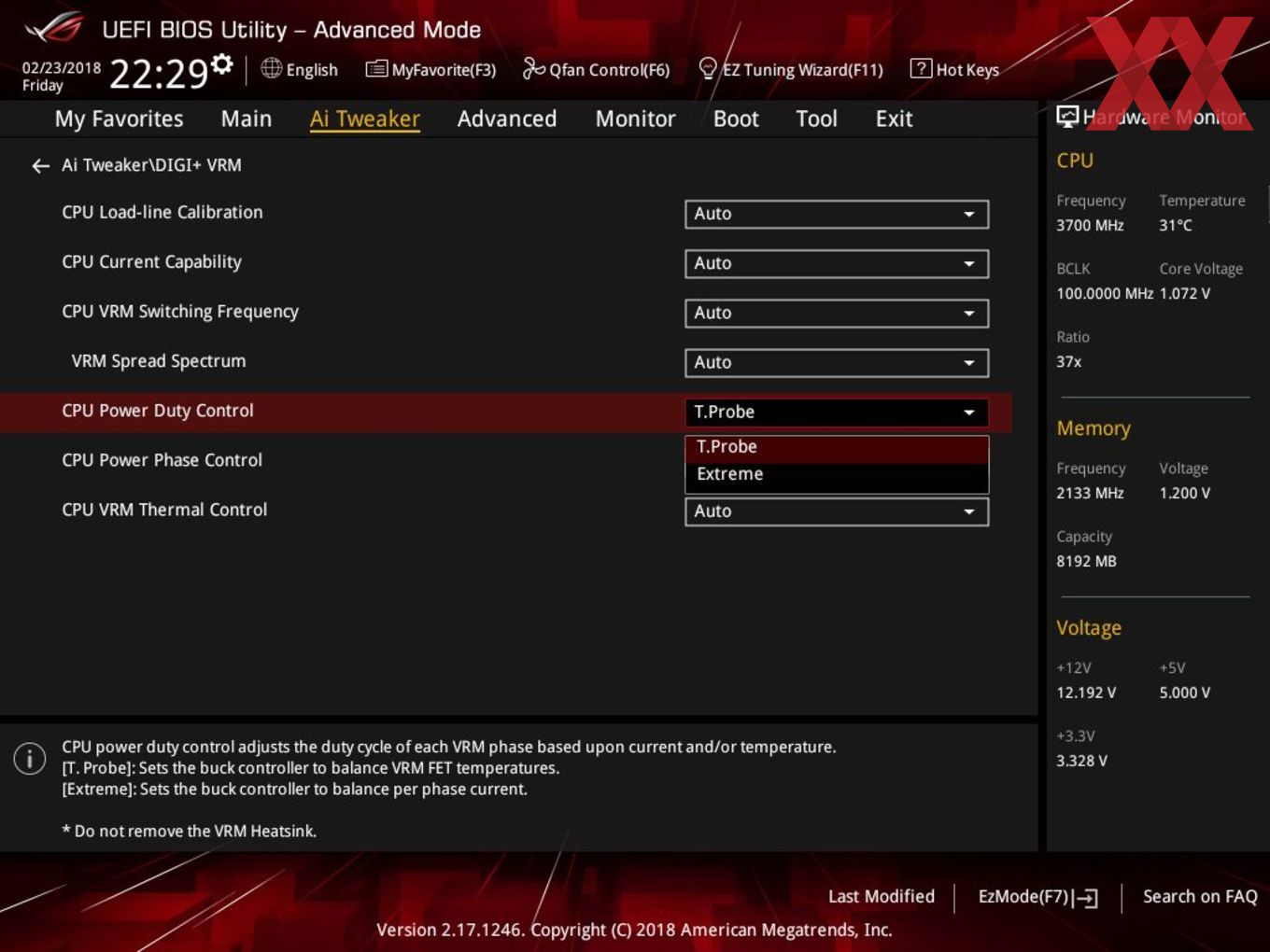Click English language button
The width and height of the screenshot is (1270, 952).
[x=312, y=70]
